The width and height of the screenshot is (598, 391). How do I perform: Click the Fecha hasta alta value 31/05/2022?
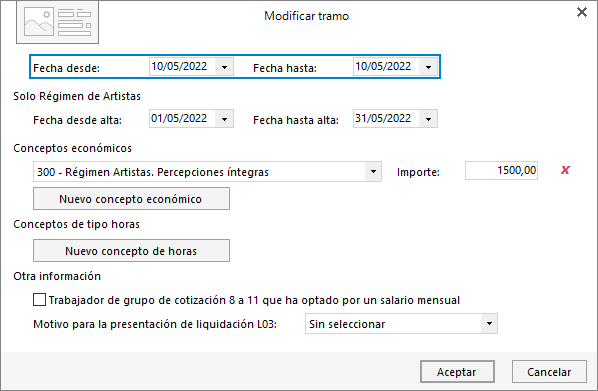point(383,118)
